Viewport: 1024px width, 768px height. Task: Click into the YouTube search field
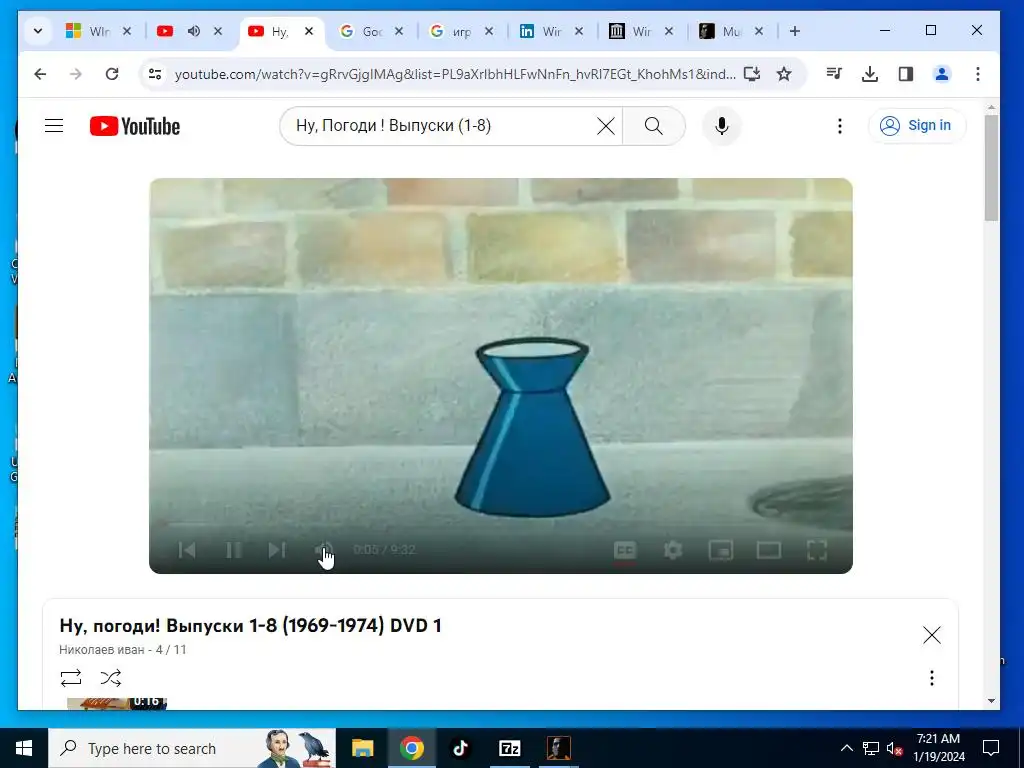tap(441, 126)
